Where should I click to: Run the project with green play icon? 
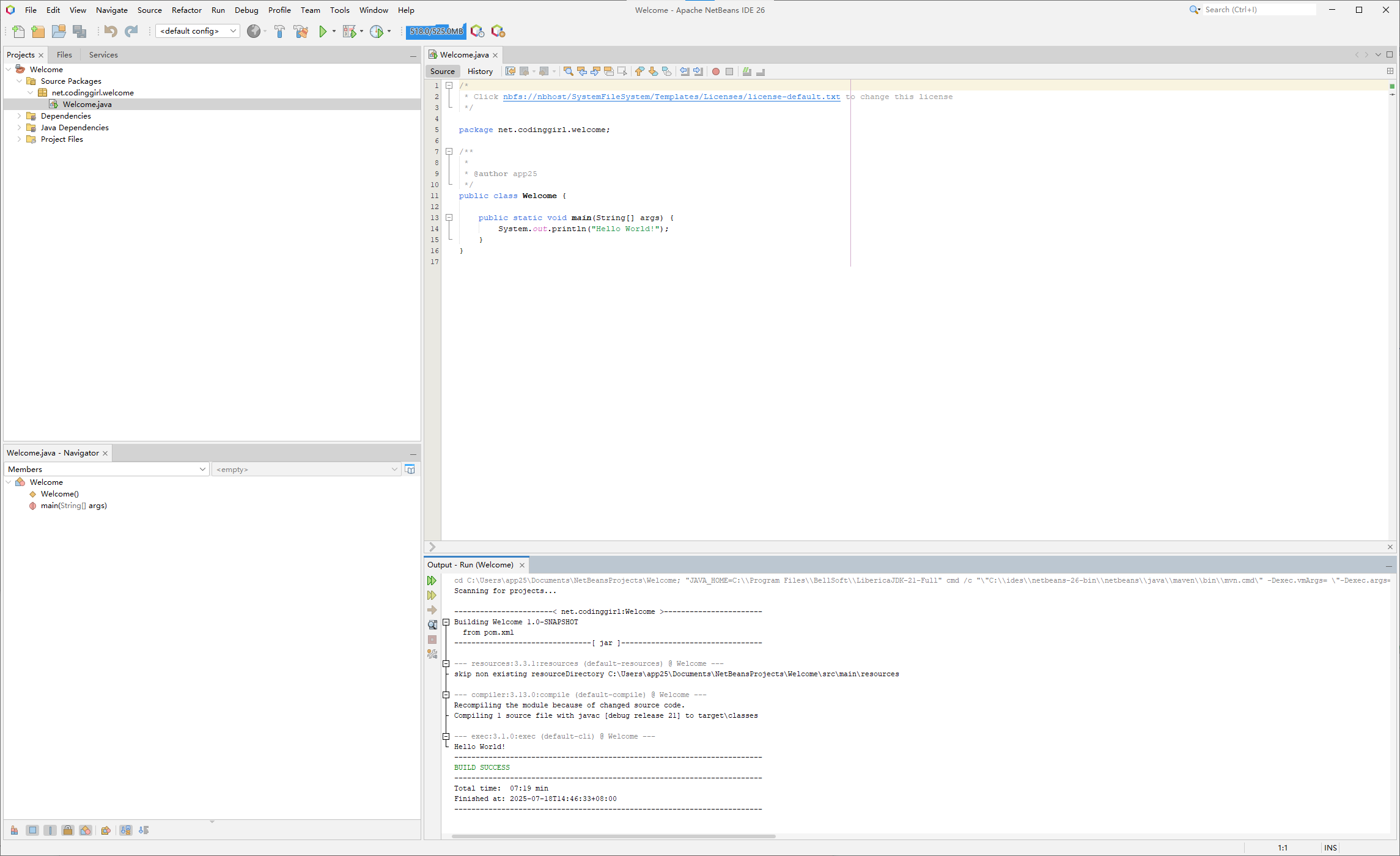pos(323,31)
